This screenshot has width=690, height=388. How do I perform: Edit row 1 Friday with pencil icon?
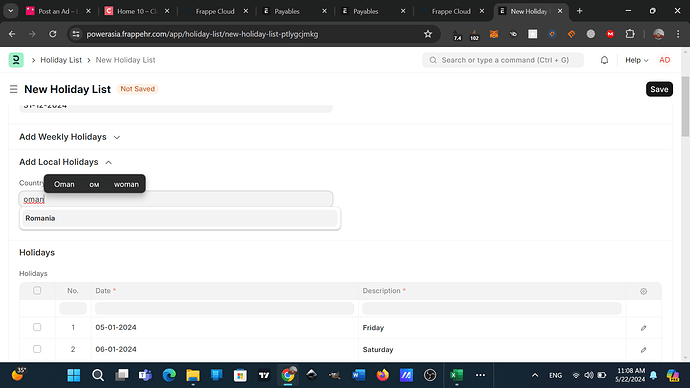pos(643,328)
